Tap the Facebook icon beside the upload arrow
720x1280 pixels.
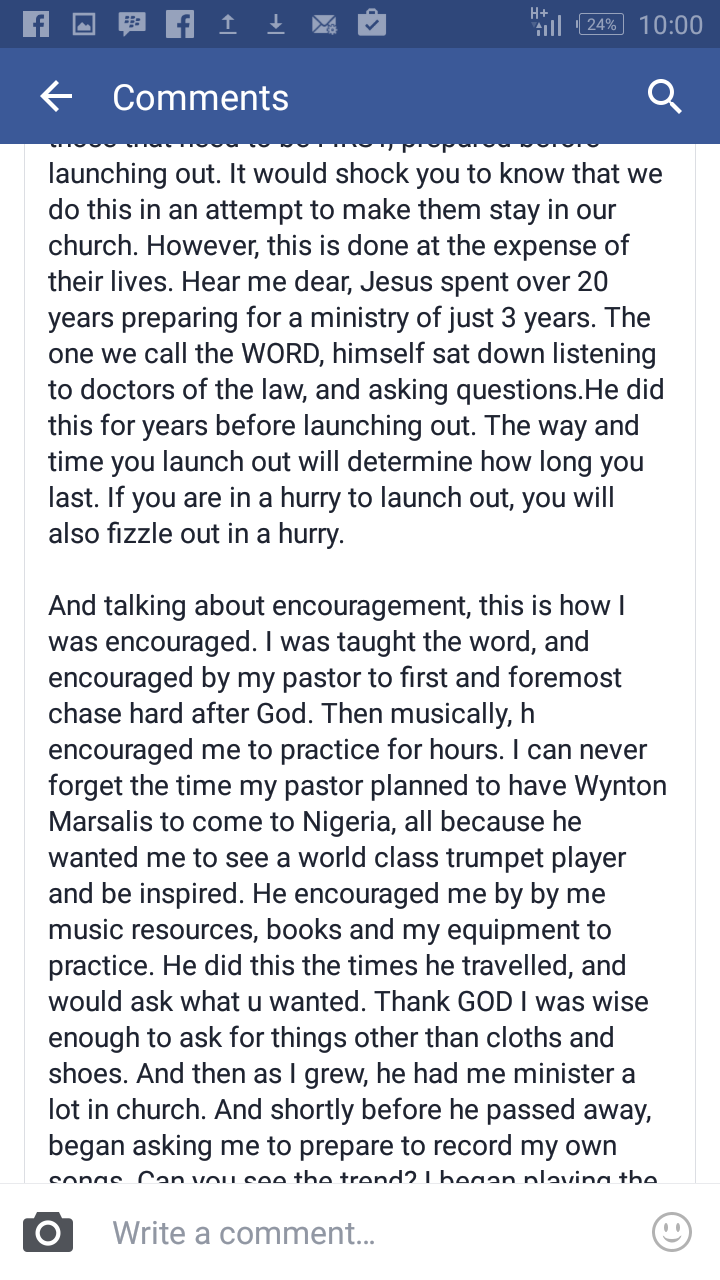(180, 24)
